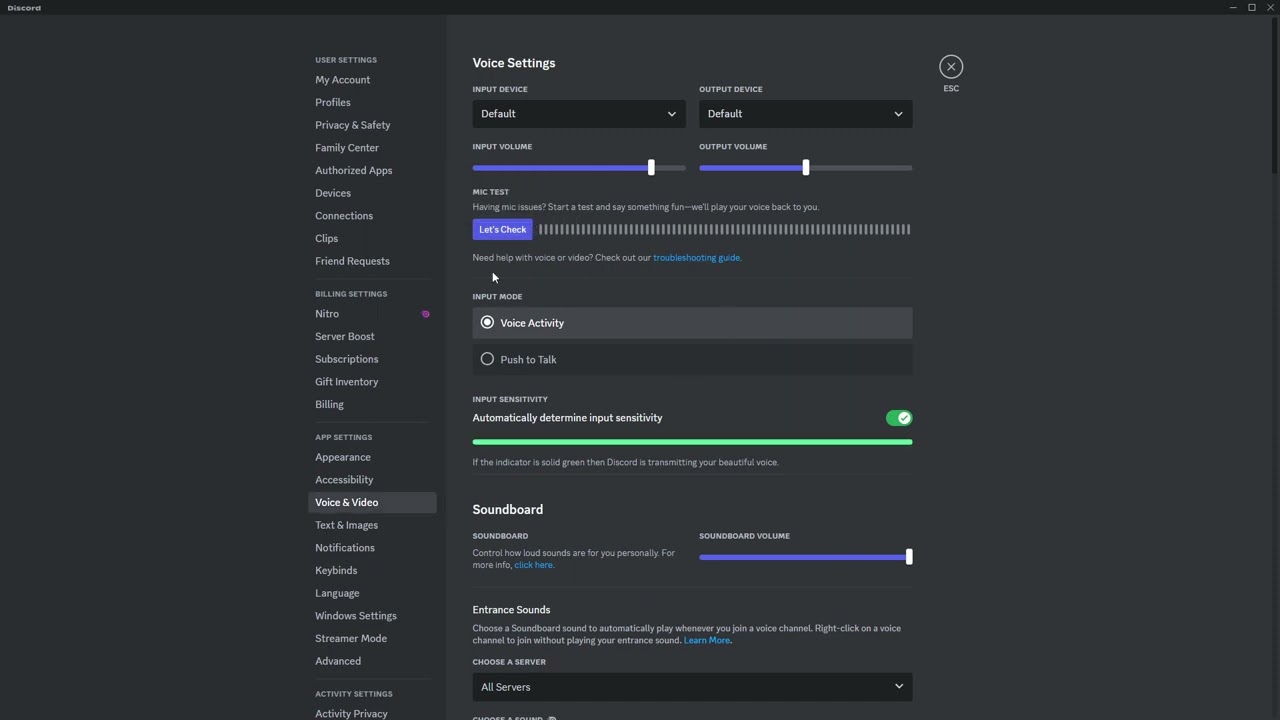The height and width of the screenshot is (720, 1280).
Task: Click the Entrance Sounds heading
Action: (511, 610)
